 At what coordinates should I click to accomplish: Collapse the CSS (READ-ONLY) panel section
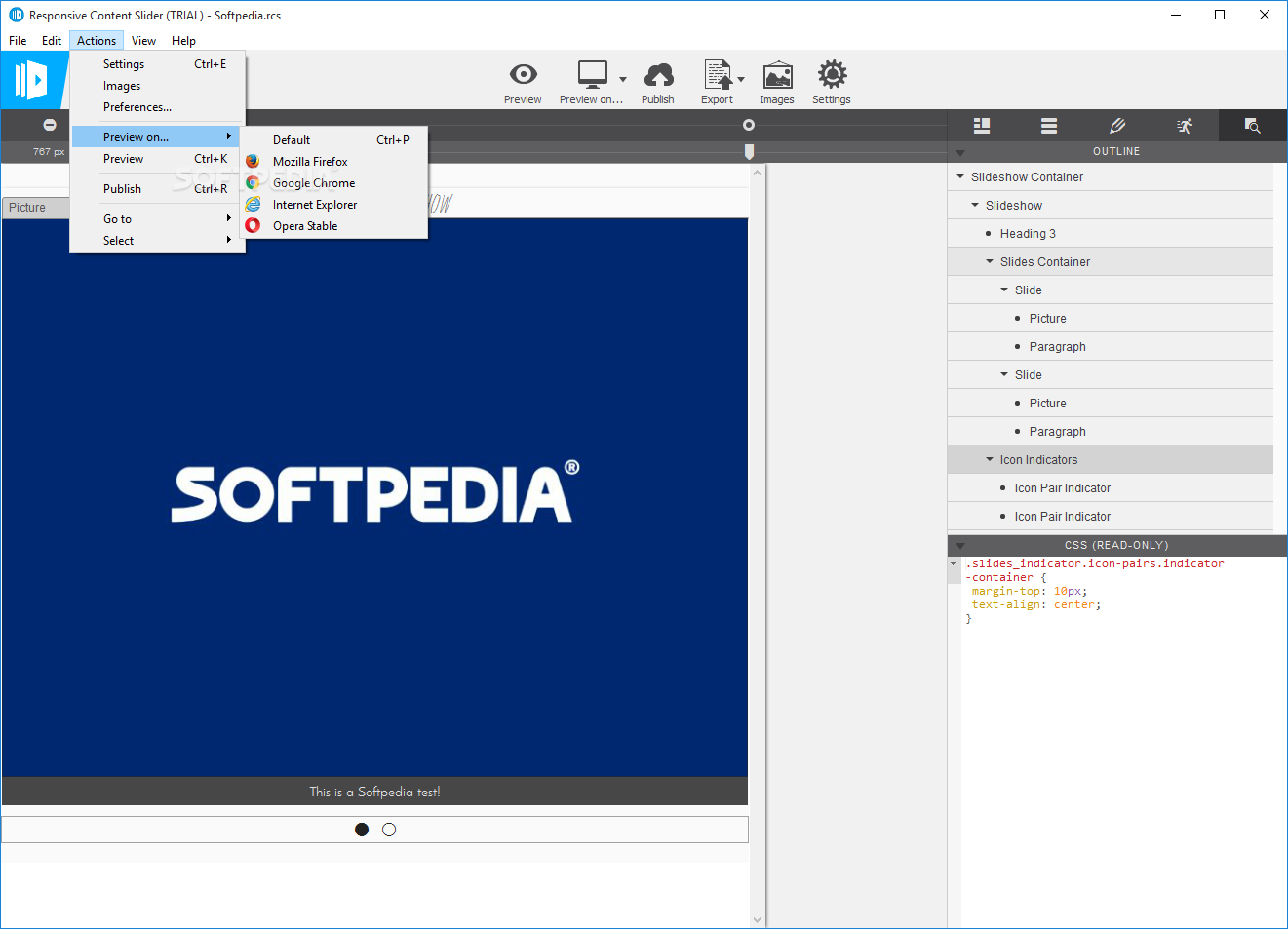click(960, 546)
